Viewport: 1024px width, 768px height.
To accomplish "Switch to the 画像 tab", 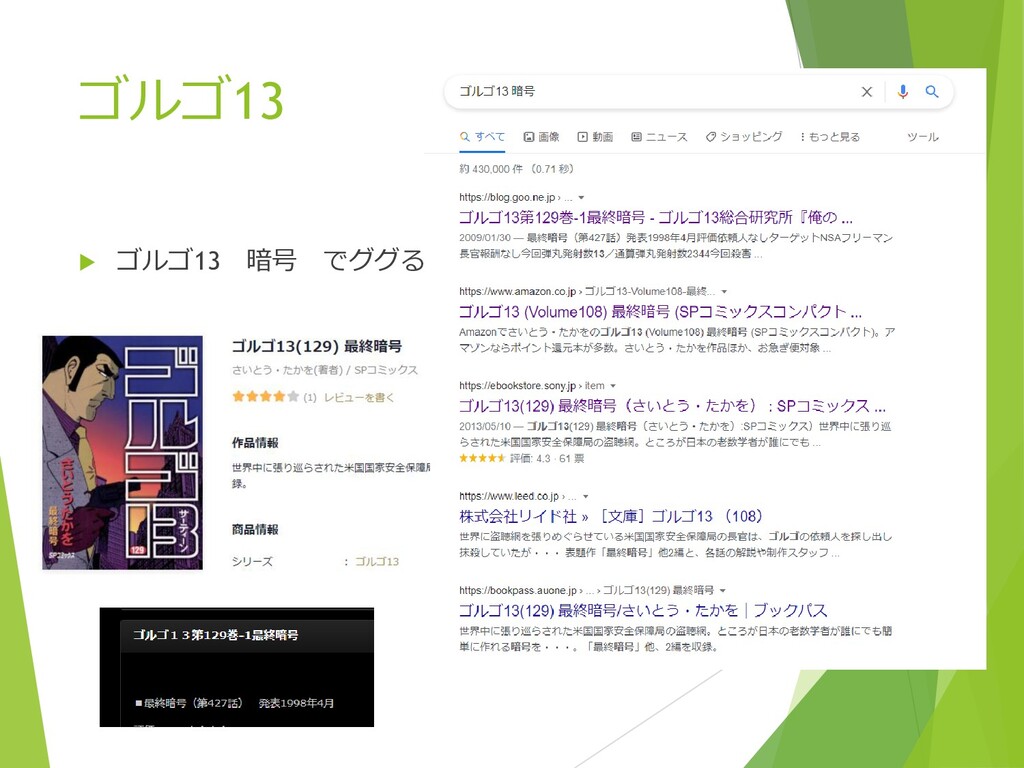I will 541,137.
